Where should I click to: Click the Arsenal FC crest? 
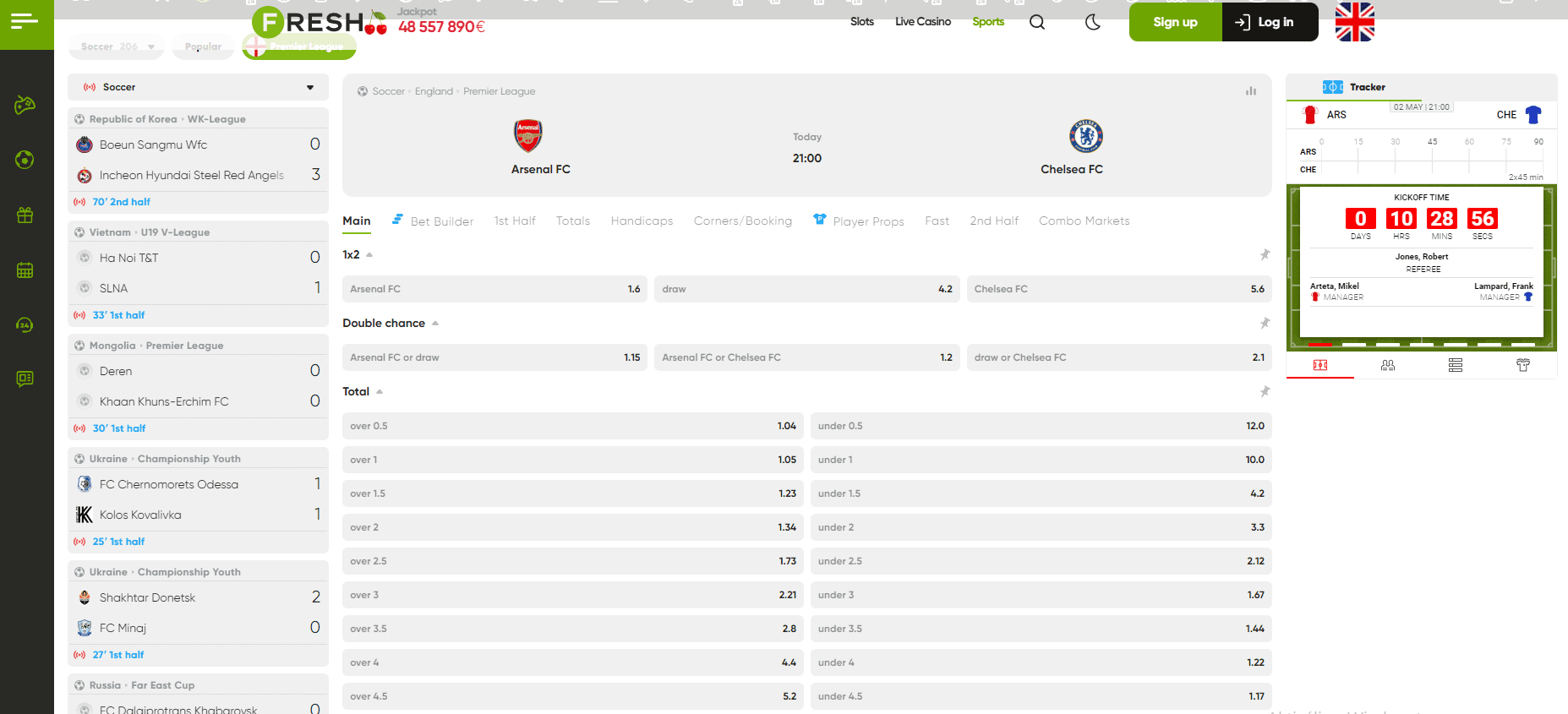pos(528,135)
